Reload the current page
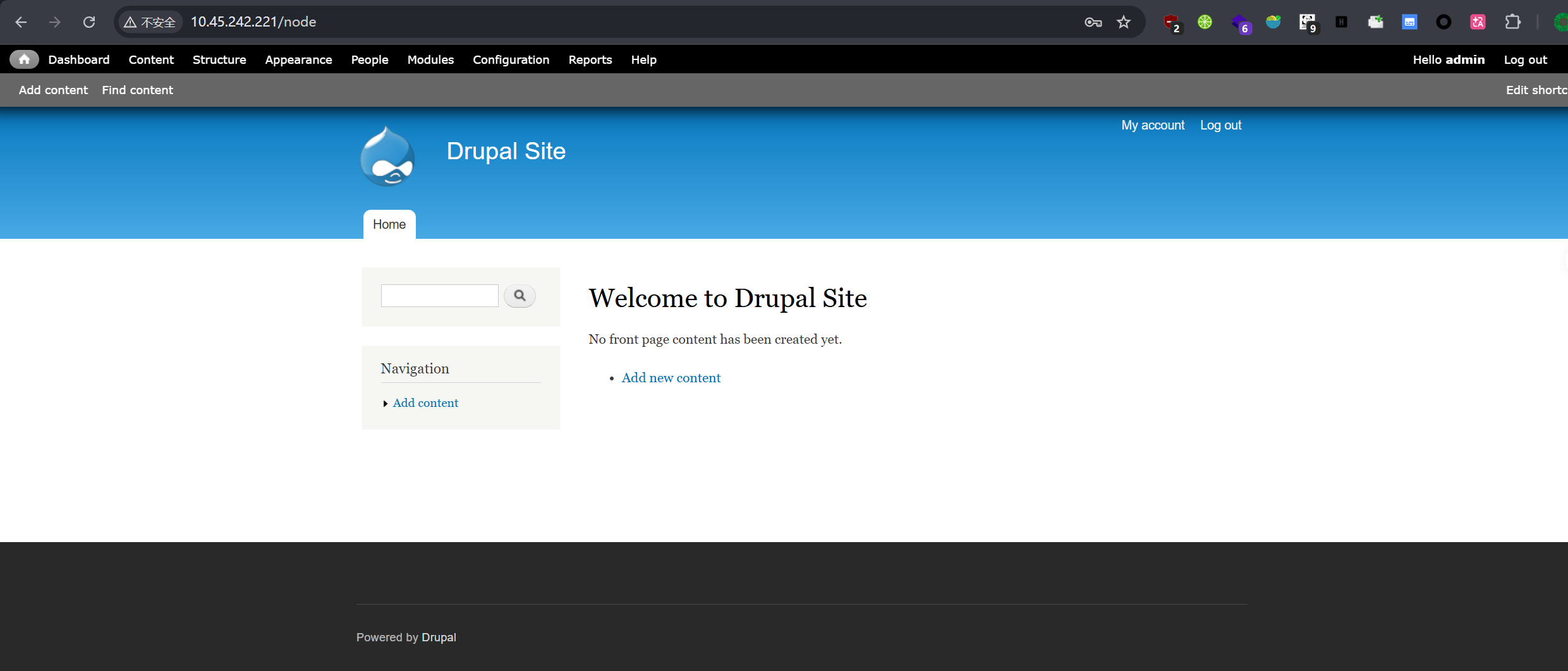 click(x=89, y=22)
